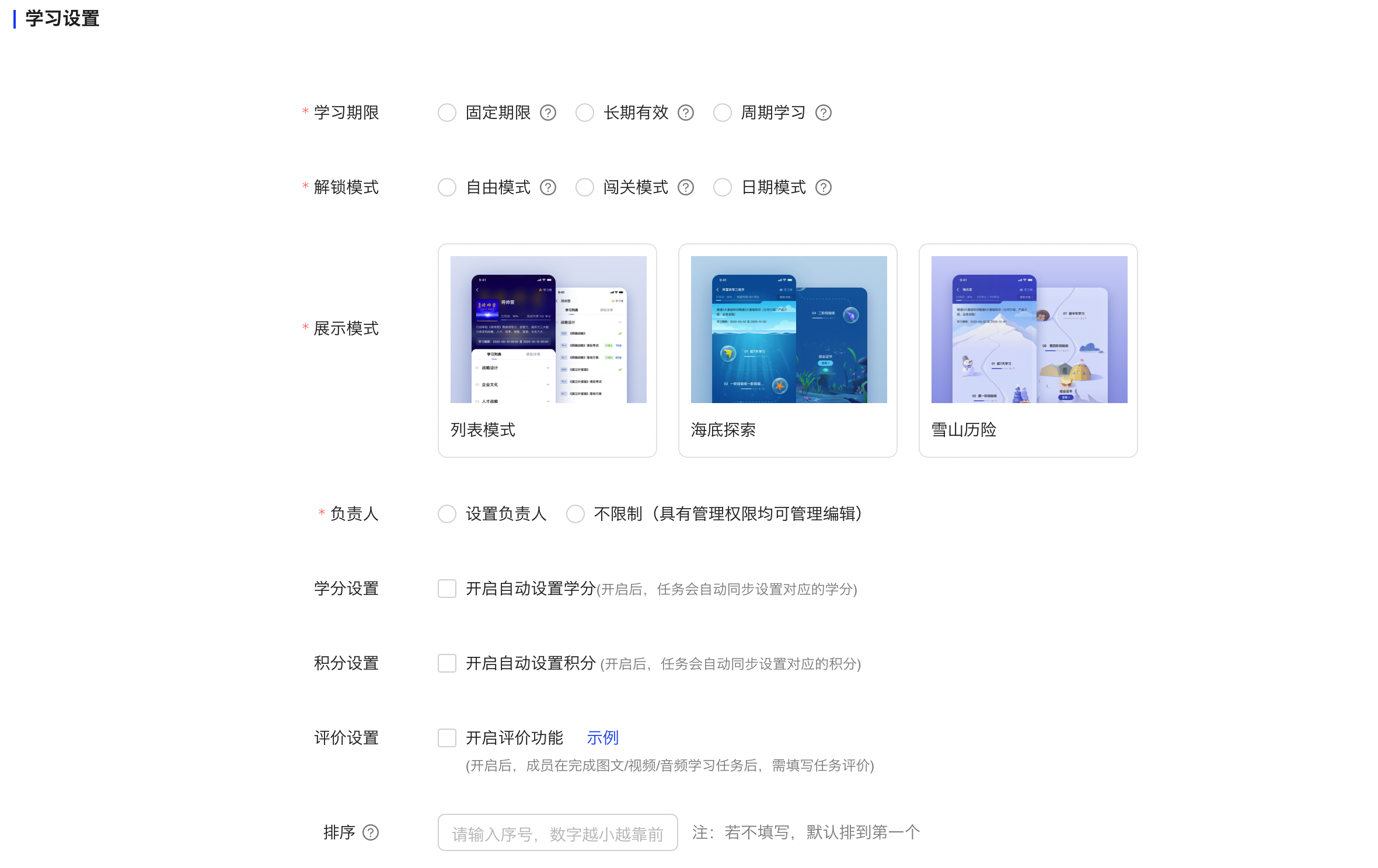Pick the 海底探索 display card
Screen dimensions: 1378x868
[x=788, y=351]
